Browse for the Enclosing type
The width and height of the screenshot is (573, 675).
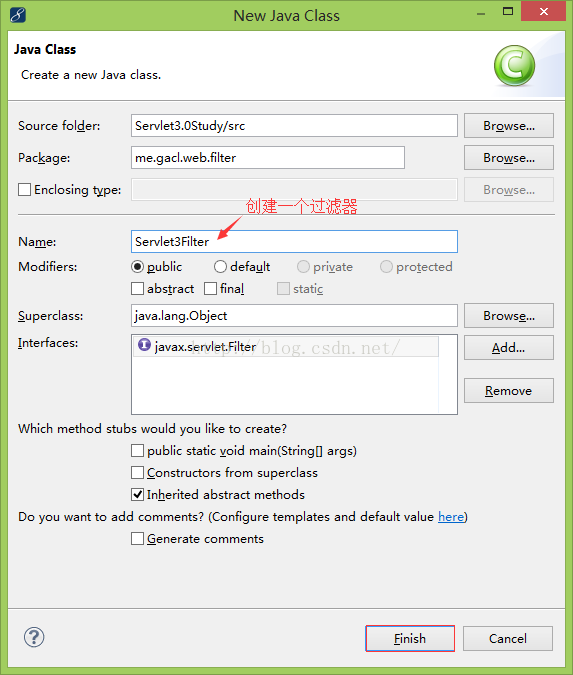coord(509,190)
